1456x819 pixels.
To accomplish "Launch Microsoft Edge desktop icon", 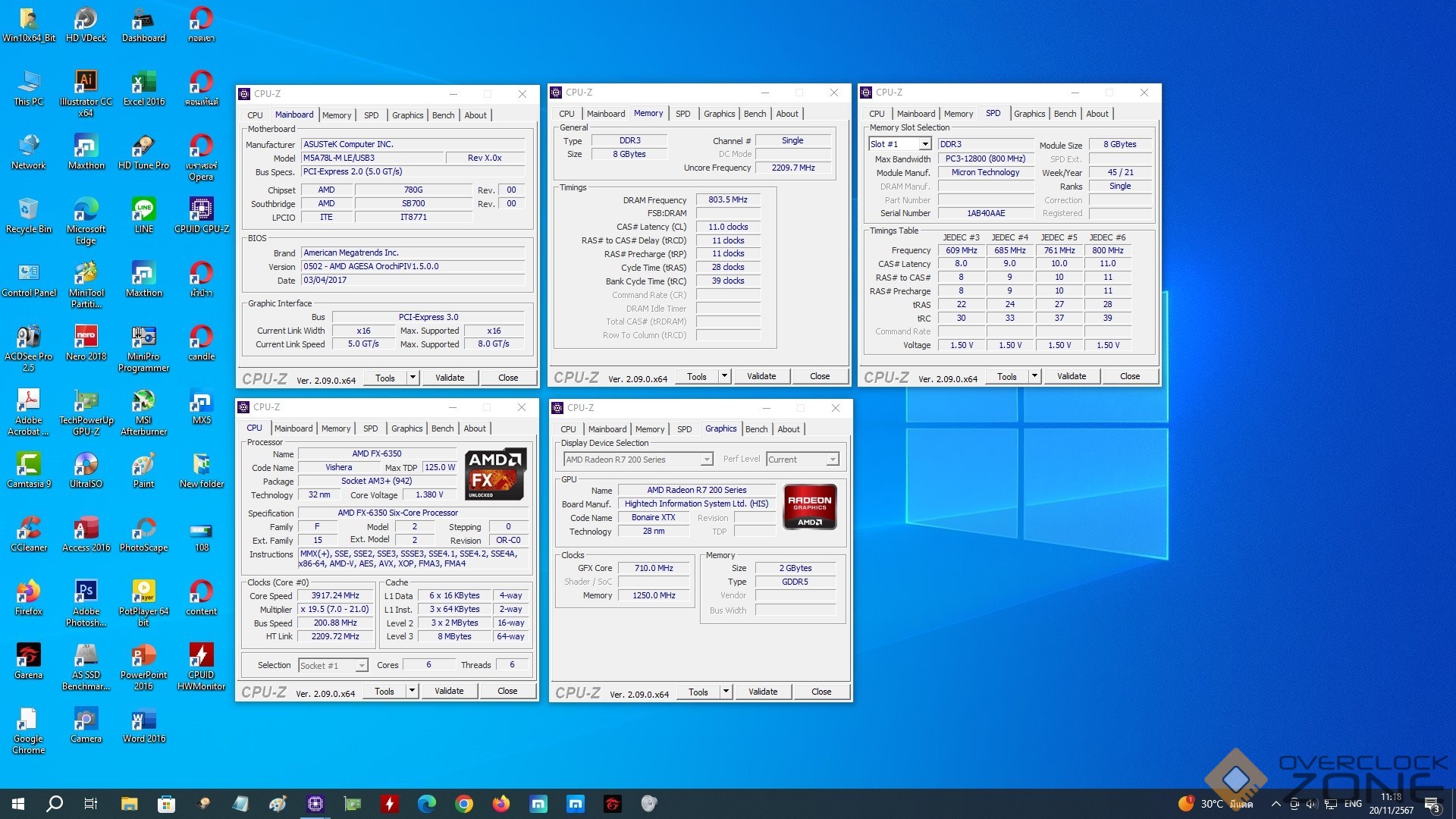I will 86,221.
